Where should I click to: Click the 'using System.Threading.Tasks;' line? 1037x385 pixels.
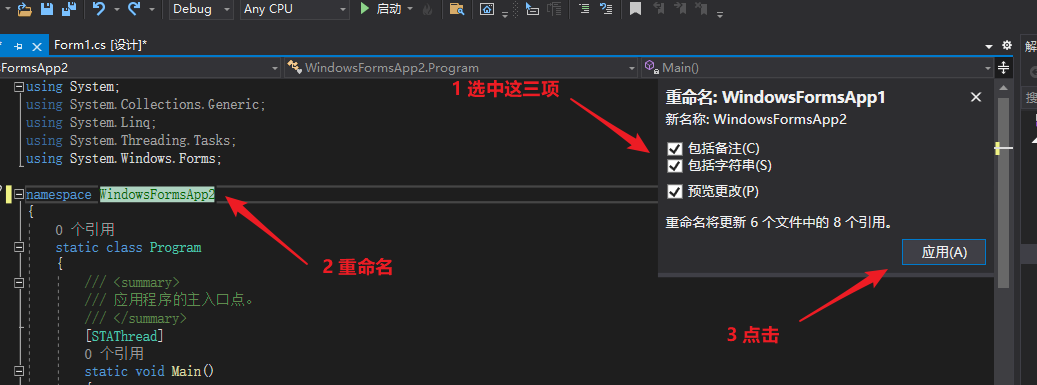coord(131,140)
